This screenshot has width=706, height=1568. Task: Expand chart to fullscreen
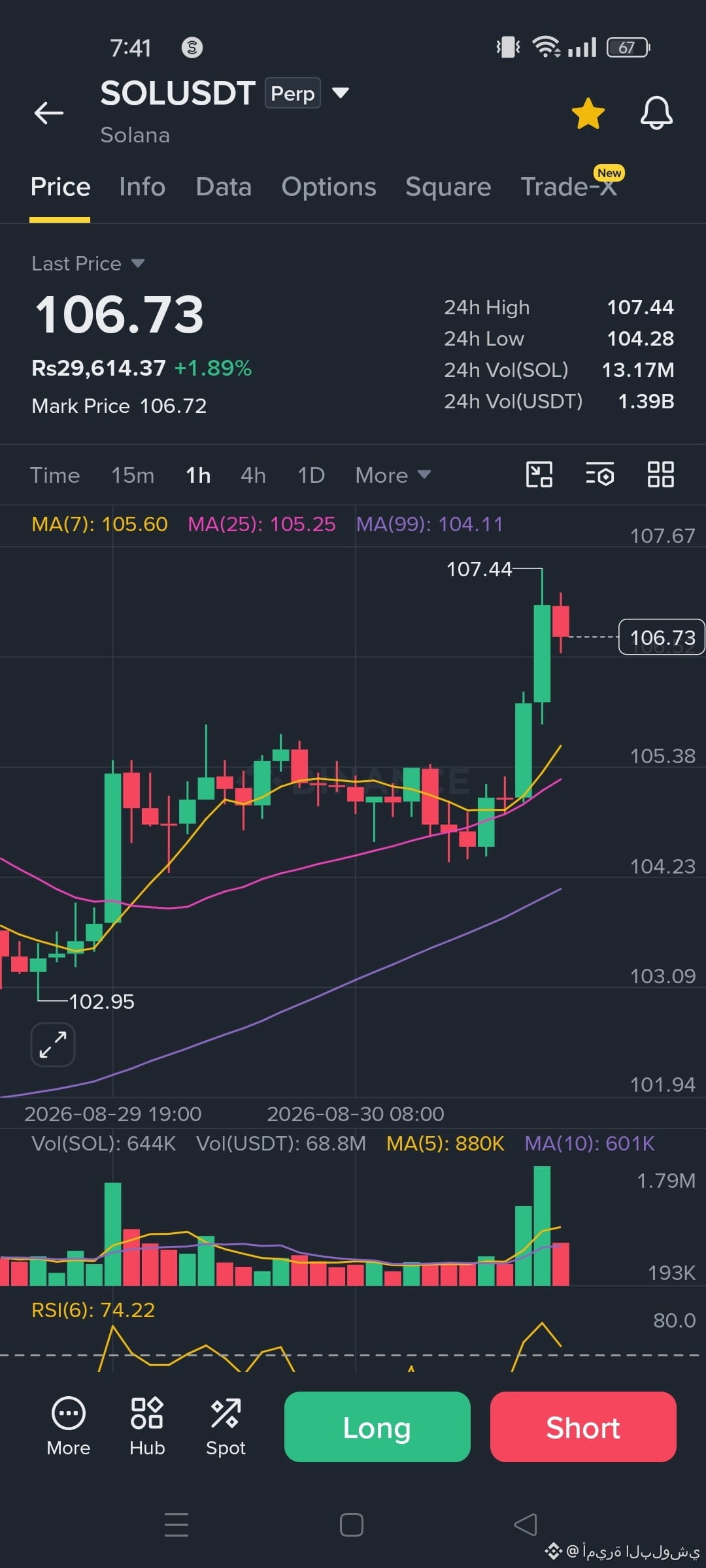[x=53, y=1044]
